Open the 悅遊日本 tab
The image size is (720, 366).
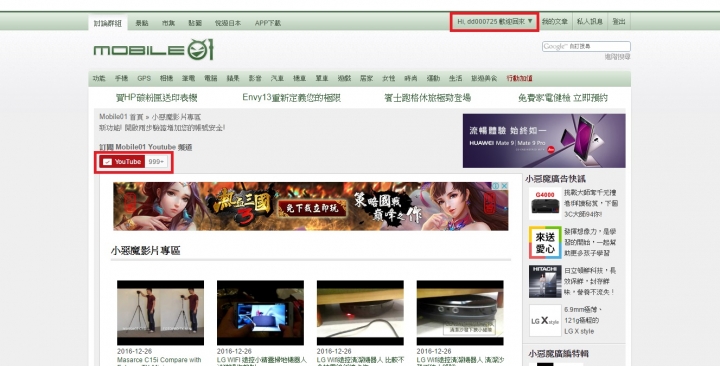pos(228,23)
